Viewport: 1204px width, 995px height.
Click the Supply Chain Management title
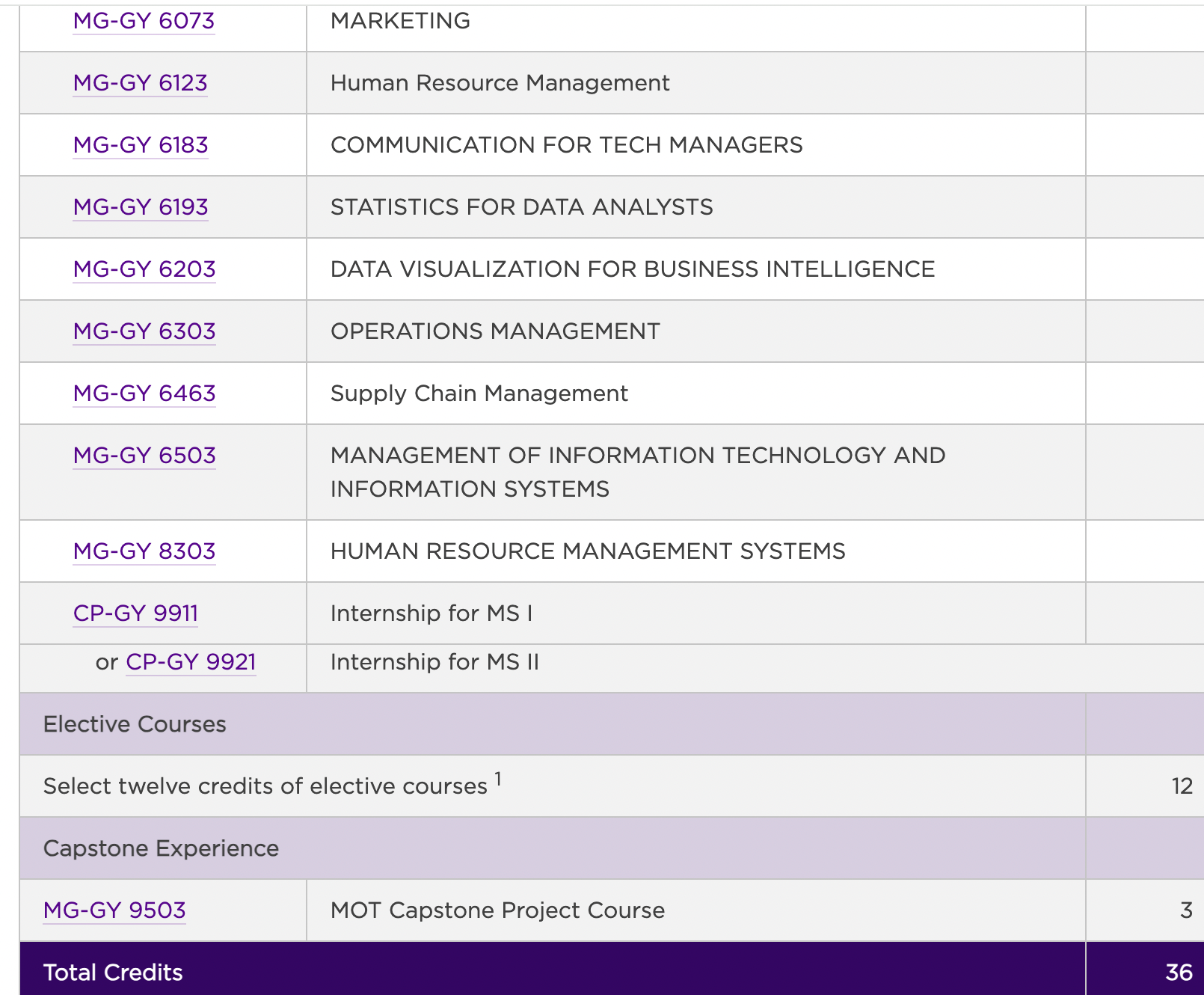point(479,394)
